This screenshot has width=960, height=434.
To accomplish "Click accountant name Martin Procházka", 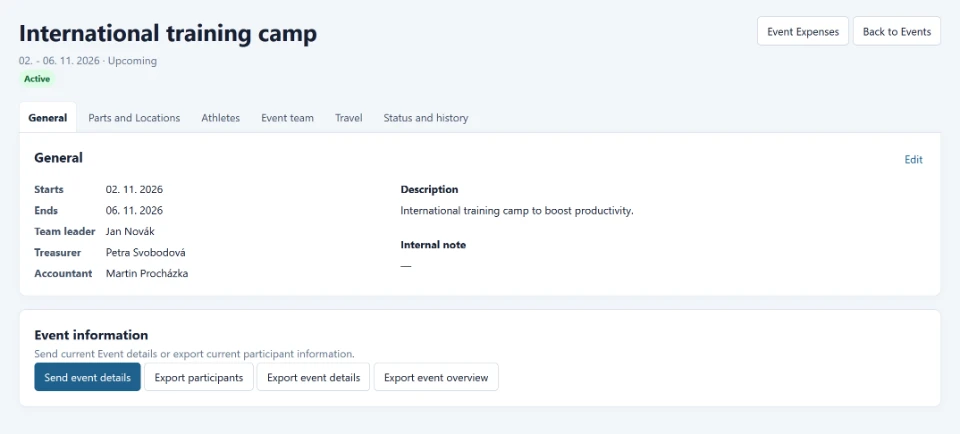I will pos(147,273).
